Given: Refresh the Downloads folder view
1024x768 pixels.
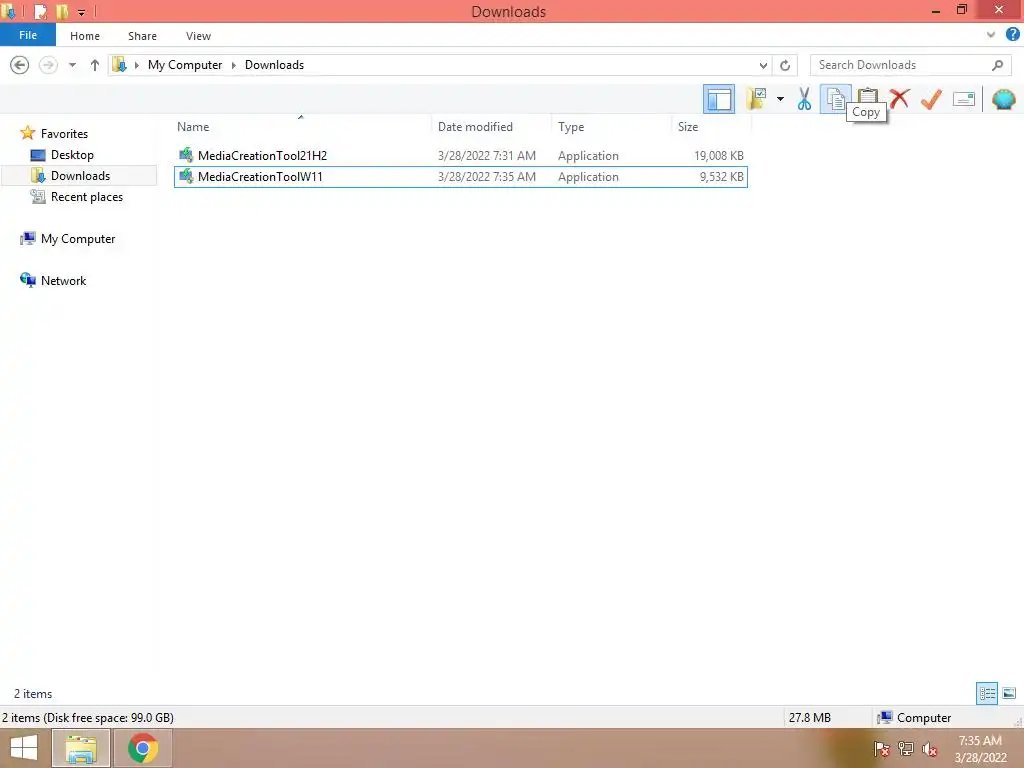Looking at the screenshot, I should tap(785, 65).
